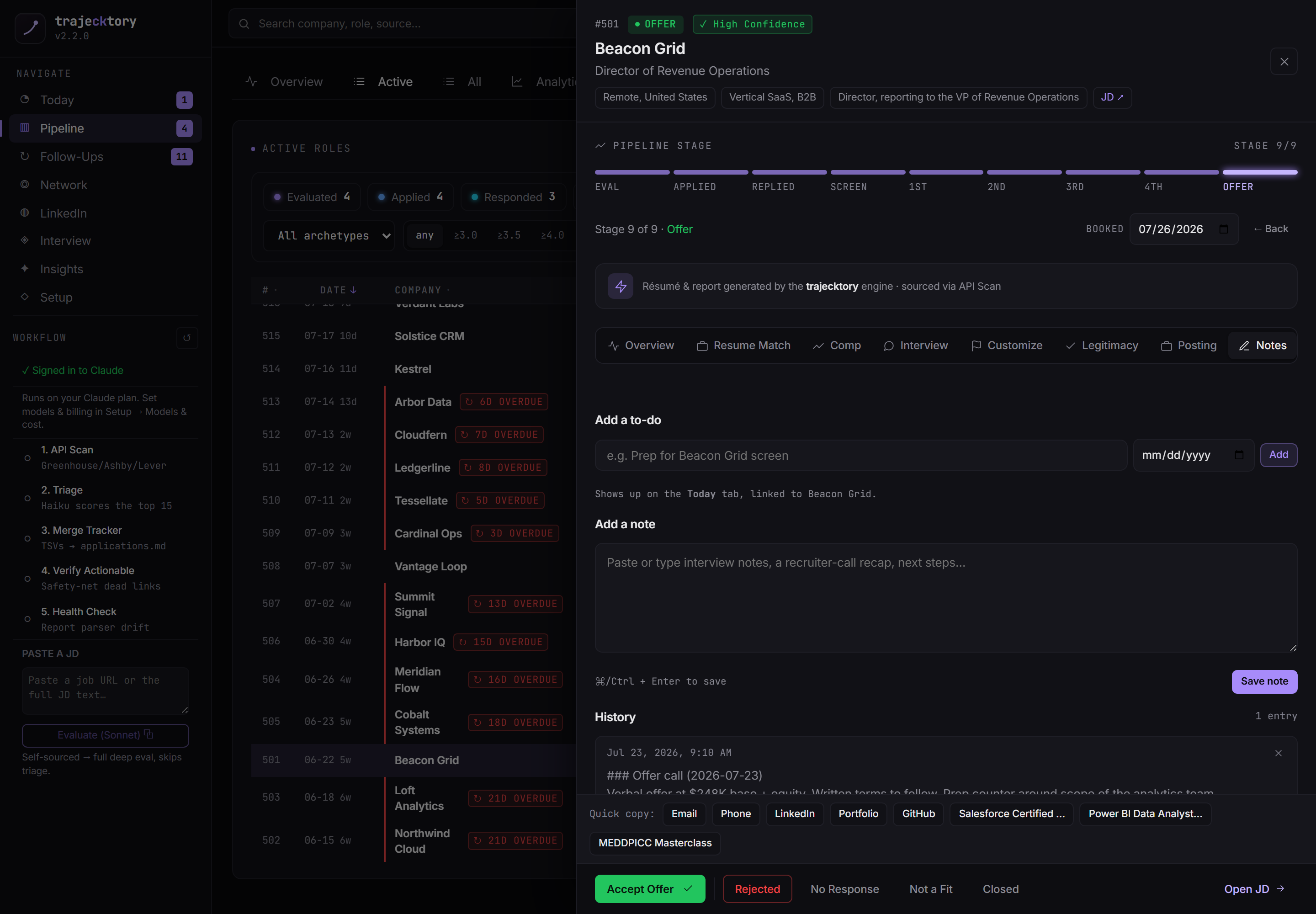Sort by the DATE column arrow
This screenshot has width=1316, height=914.
point(353,290)
